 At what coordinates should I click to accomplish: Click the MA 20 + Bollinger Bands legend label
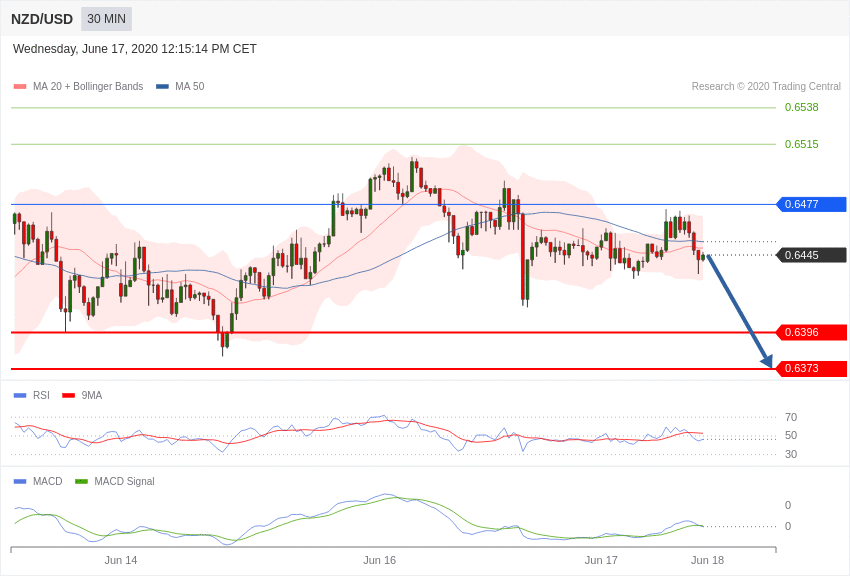(x=88, y=86)
